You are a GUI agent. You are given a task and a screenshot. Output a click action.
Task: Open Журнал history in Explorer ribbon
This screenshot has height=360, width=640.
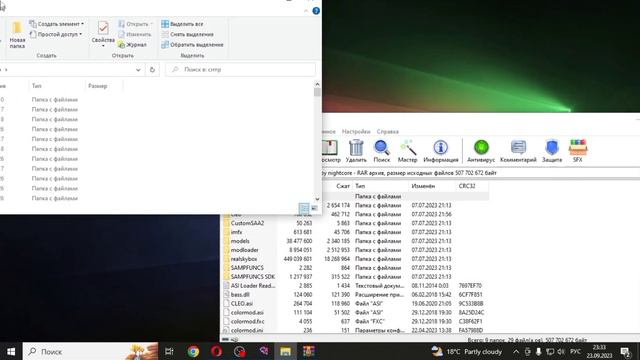(132, 44)
